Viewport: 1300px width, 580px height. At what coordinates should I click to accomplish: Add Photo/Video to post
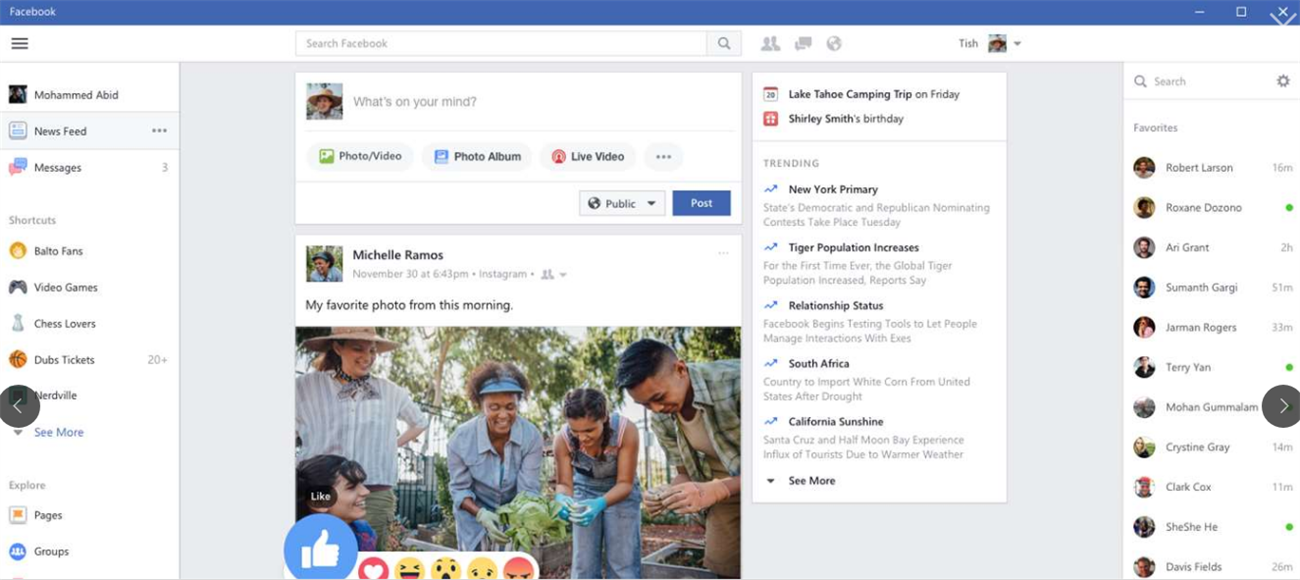coord(360,156)
